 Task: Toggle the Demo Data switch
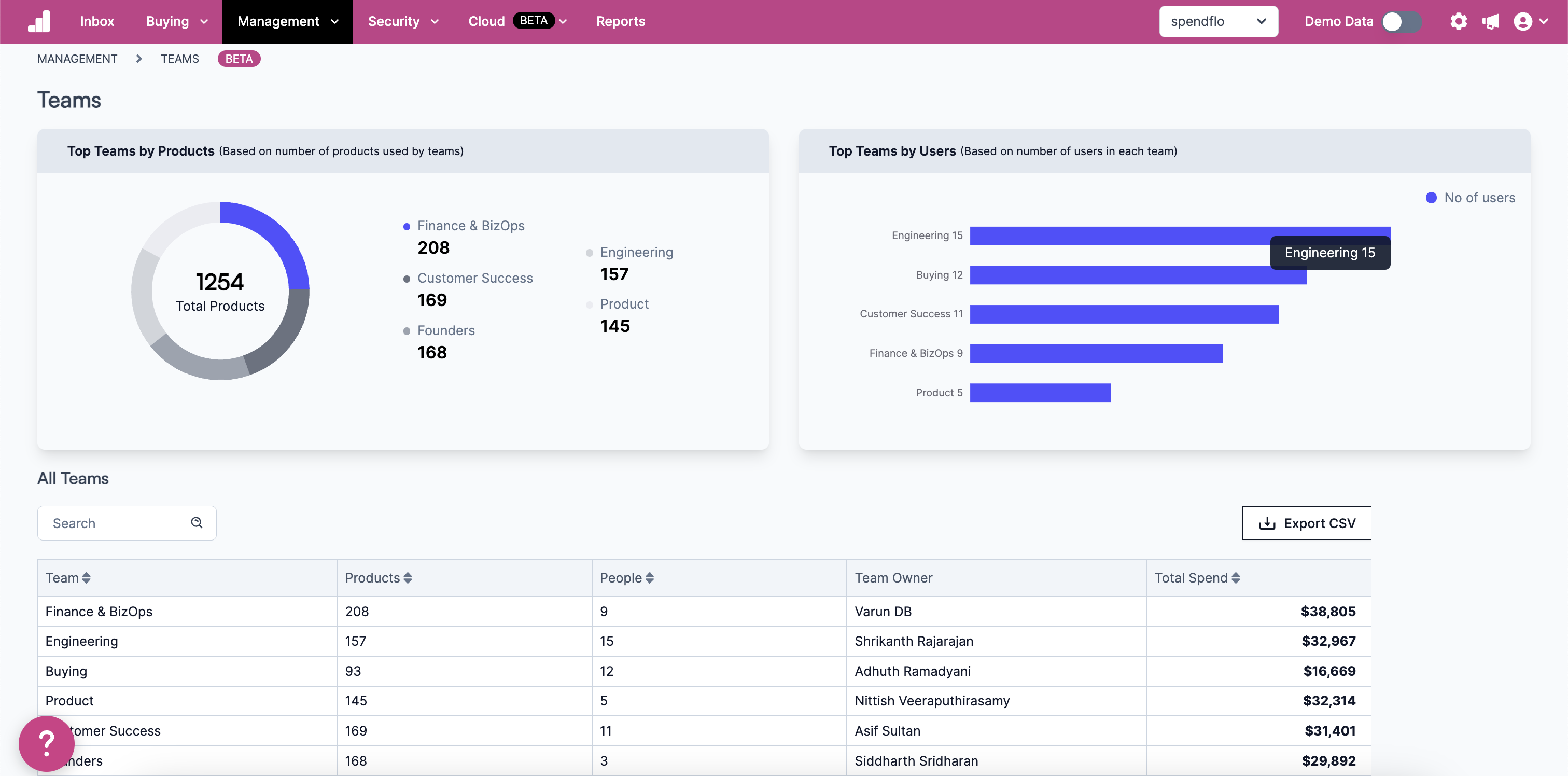tap(1401, 21)
